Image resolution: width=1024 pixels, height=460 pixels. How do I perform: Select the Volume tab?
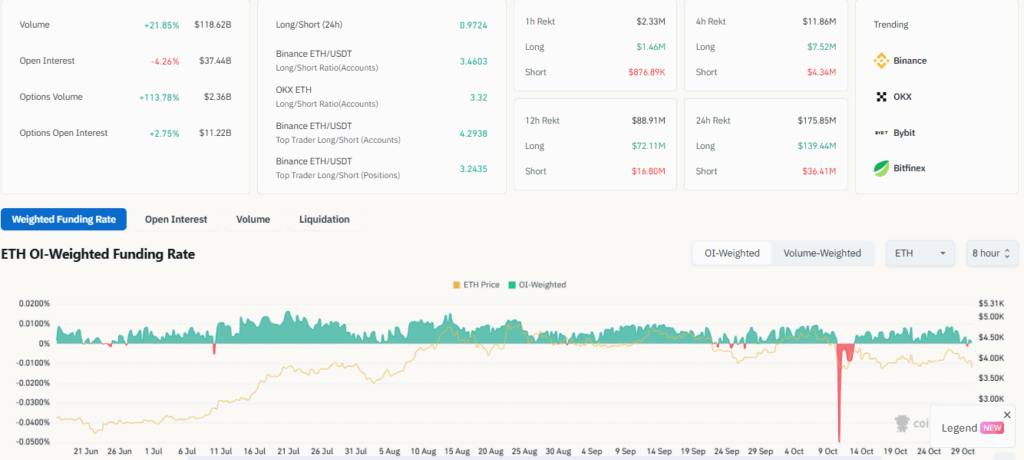pos(253,219)
